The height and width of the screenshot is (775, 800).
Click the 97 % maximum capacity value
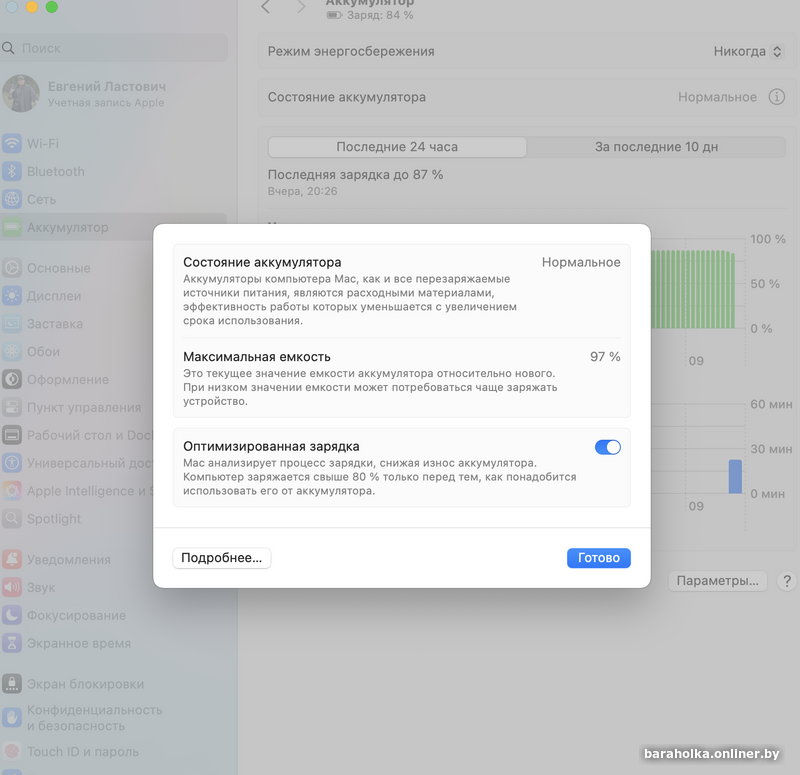605,357
